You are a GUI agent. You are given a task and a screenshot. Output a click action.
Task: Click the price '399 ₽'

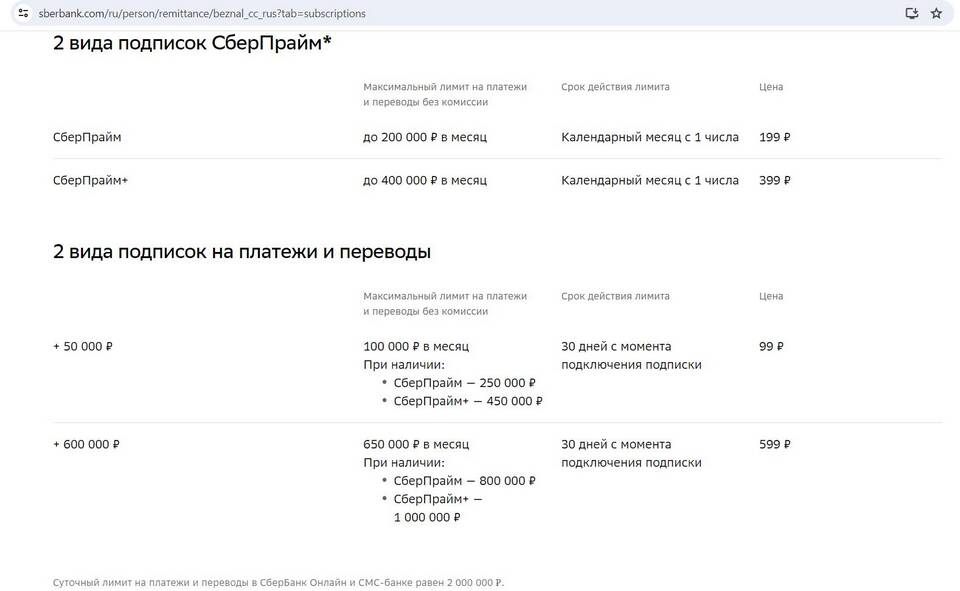[774, 180]
